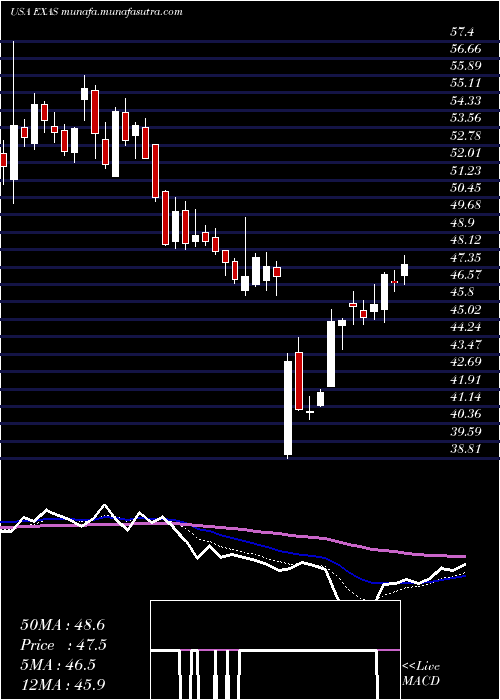Click the last white candlestick on the right
This screenshot has height=700, width=500.
tap(405, 270)
